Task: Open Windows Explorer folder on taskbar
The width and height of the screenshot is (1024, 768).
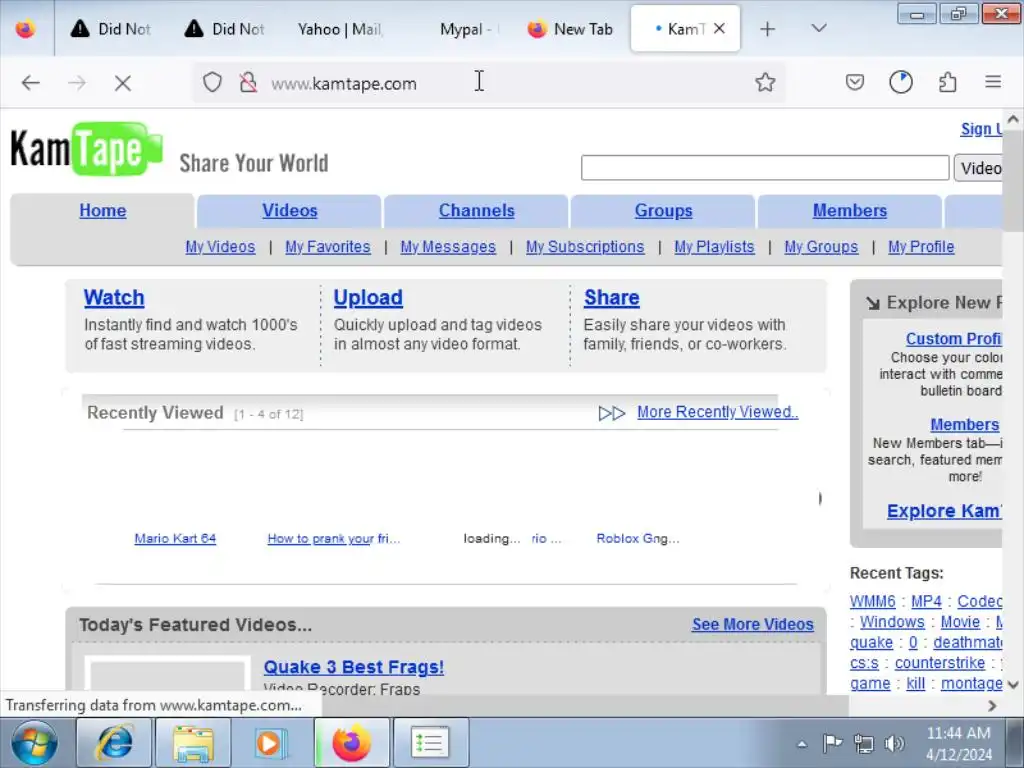Action: (x=193, y=743)
